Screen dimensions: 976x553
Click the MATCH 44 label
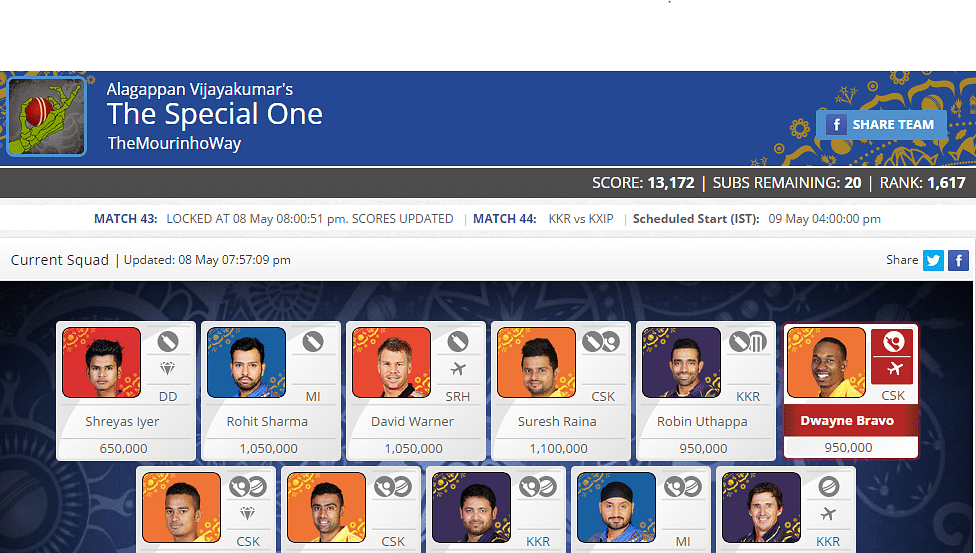coord(505,219)
